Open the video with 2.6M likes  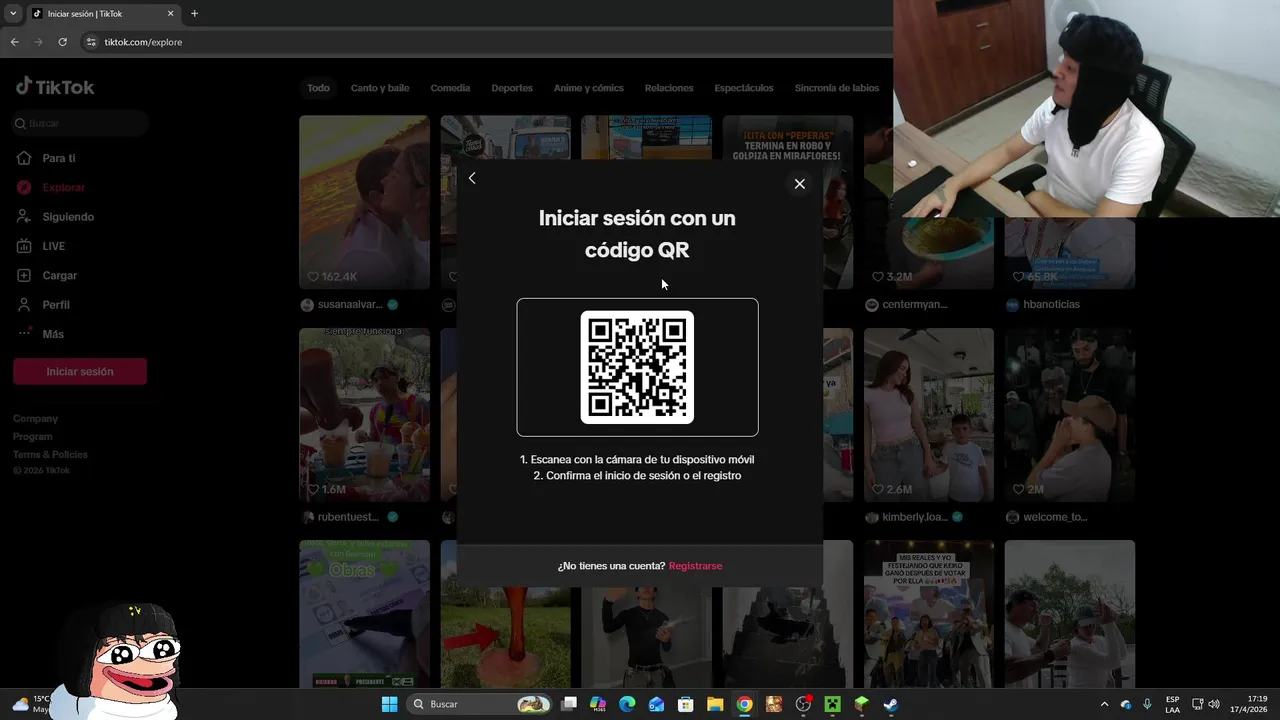click(x=929, y=415)
